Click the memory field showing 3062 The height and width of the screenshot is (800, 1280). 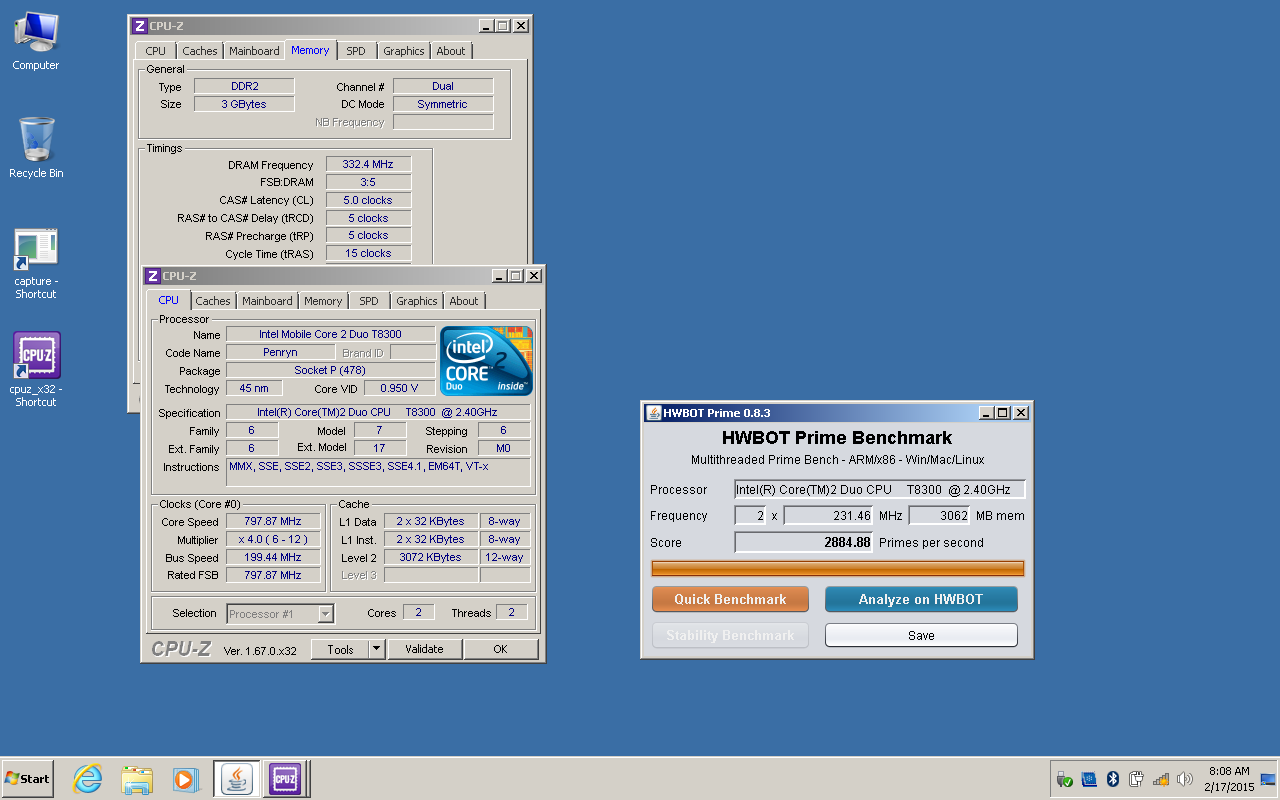tap(939, 516)
